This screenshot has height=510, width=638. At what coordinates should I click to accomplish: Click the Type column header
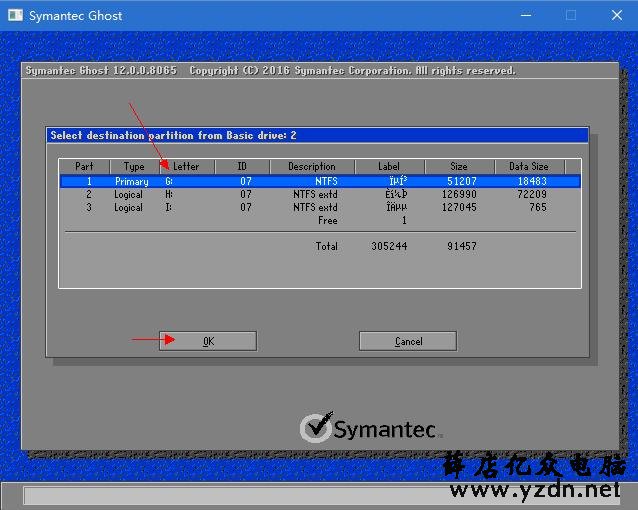tap(134, 166)
